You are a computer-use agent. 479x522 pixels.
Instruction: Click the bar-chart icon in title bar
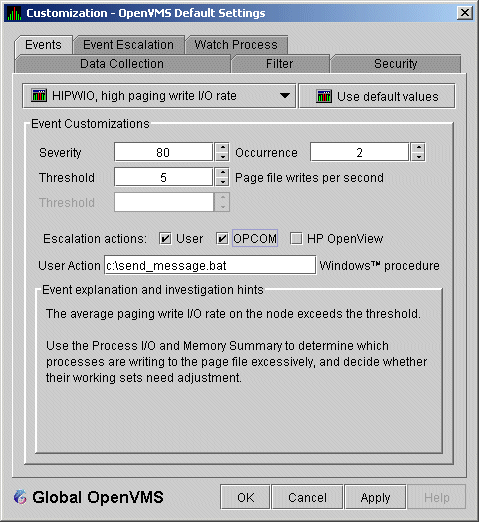(14, 13)
